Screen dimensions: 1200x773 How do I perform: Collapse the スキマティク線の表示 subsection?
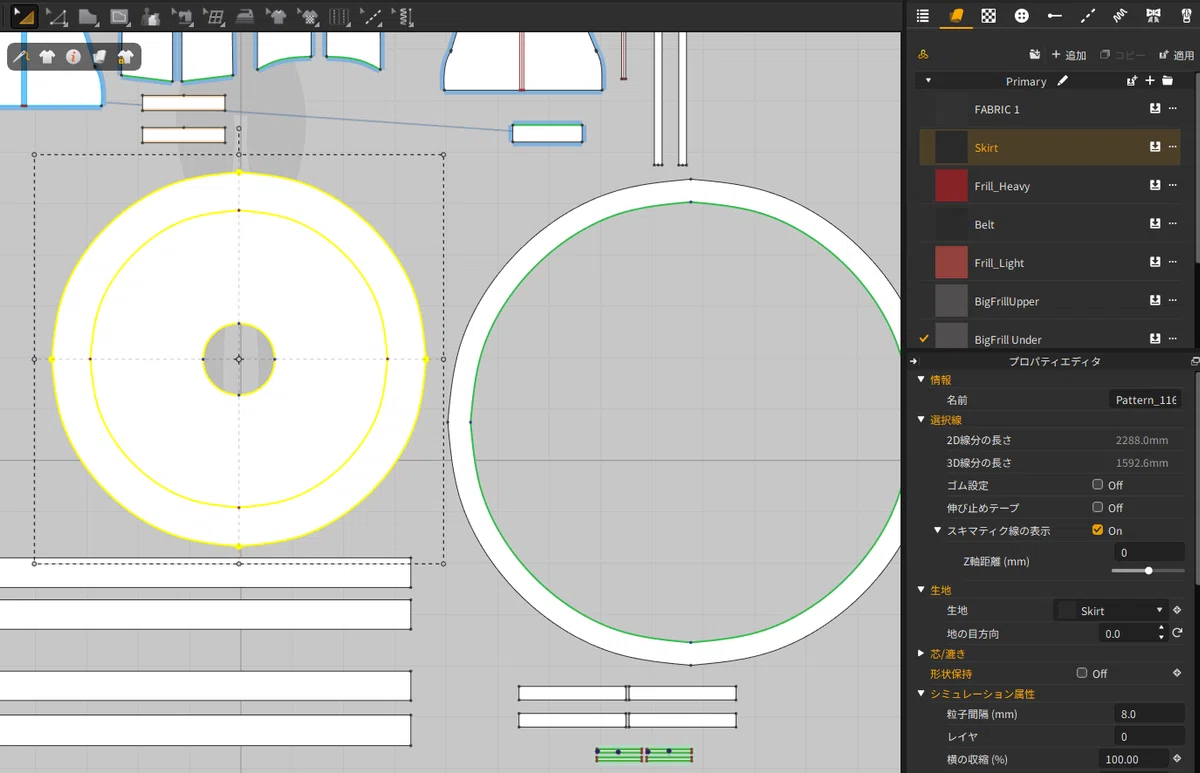pos(938,530)
